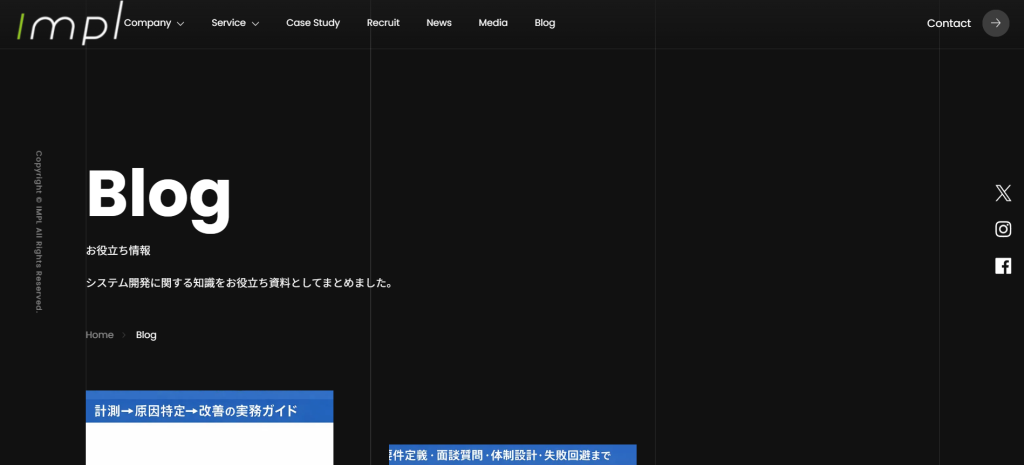Expand the chevron next to Company
Image resolution: width=1024 pixels, height=465 pixels.
[x=181, y=24]
